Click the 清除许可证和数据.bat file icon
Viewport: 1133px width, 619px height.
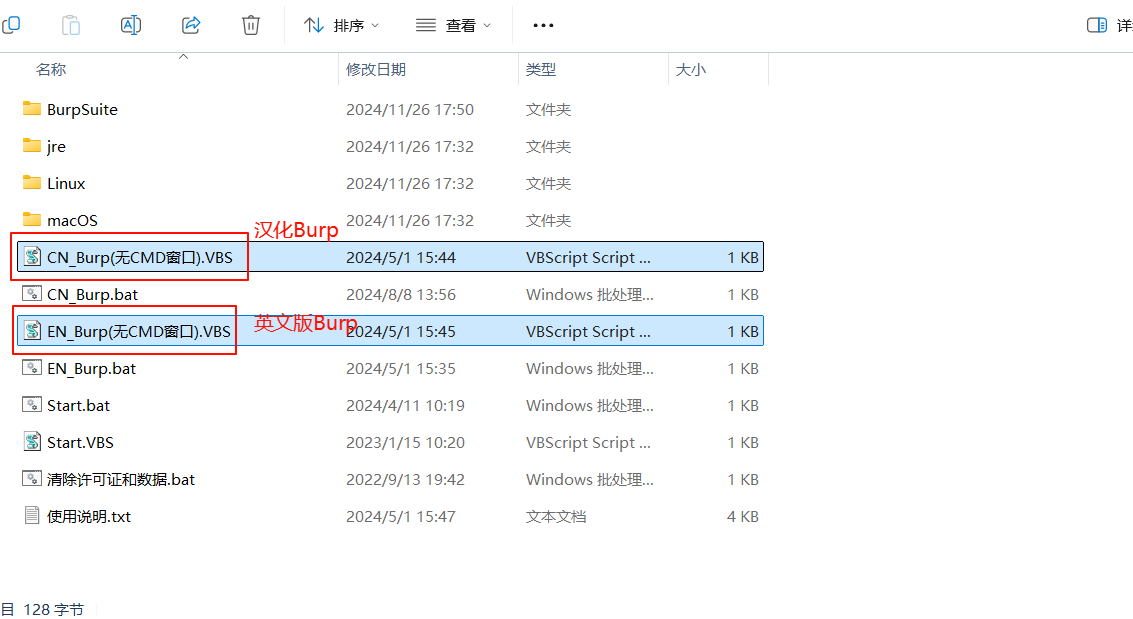32,478
